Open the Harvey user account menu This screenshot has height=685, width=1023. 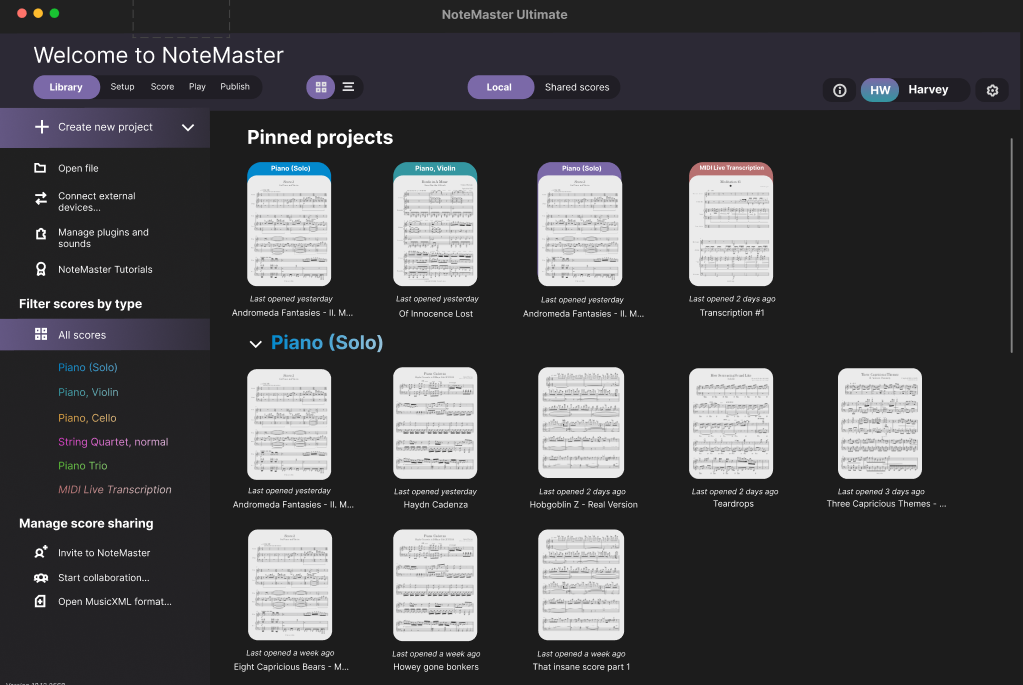tap(914, 90)
